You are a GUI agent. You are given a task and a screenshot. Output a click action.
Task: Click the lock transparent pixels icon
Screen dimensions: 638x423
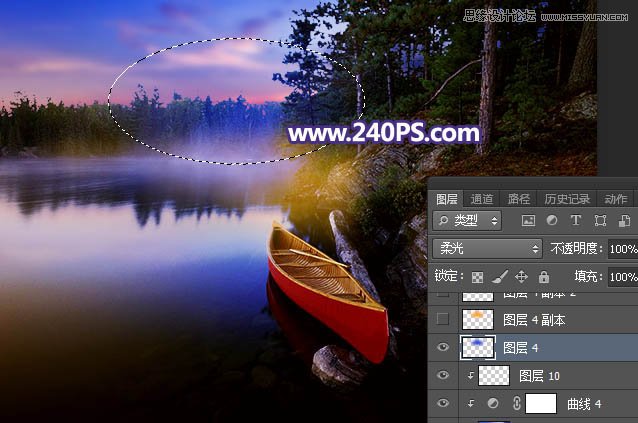coord(477,277)
